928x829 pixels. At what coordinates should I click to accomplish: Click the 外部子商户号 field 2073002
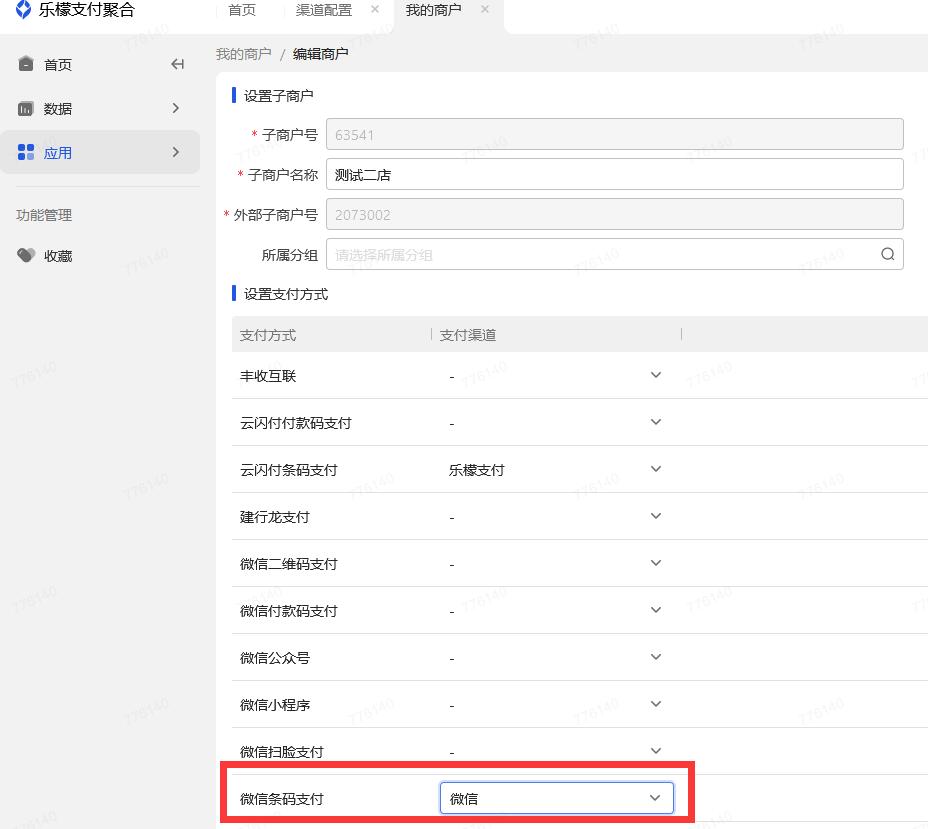pos(614,214)
